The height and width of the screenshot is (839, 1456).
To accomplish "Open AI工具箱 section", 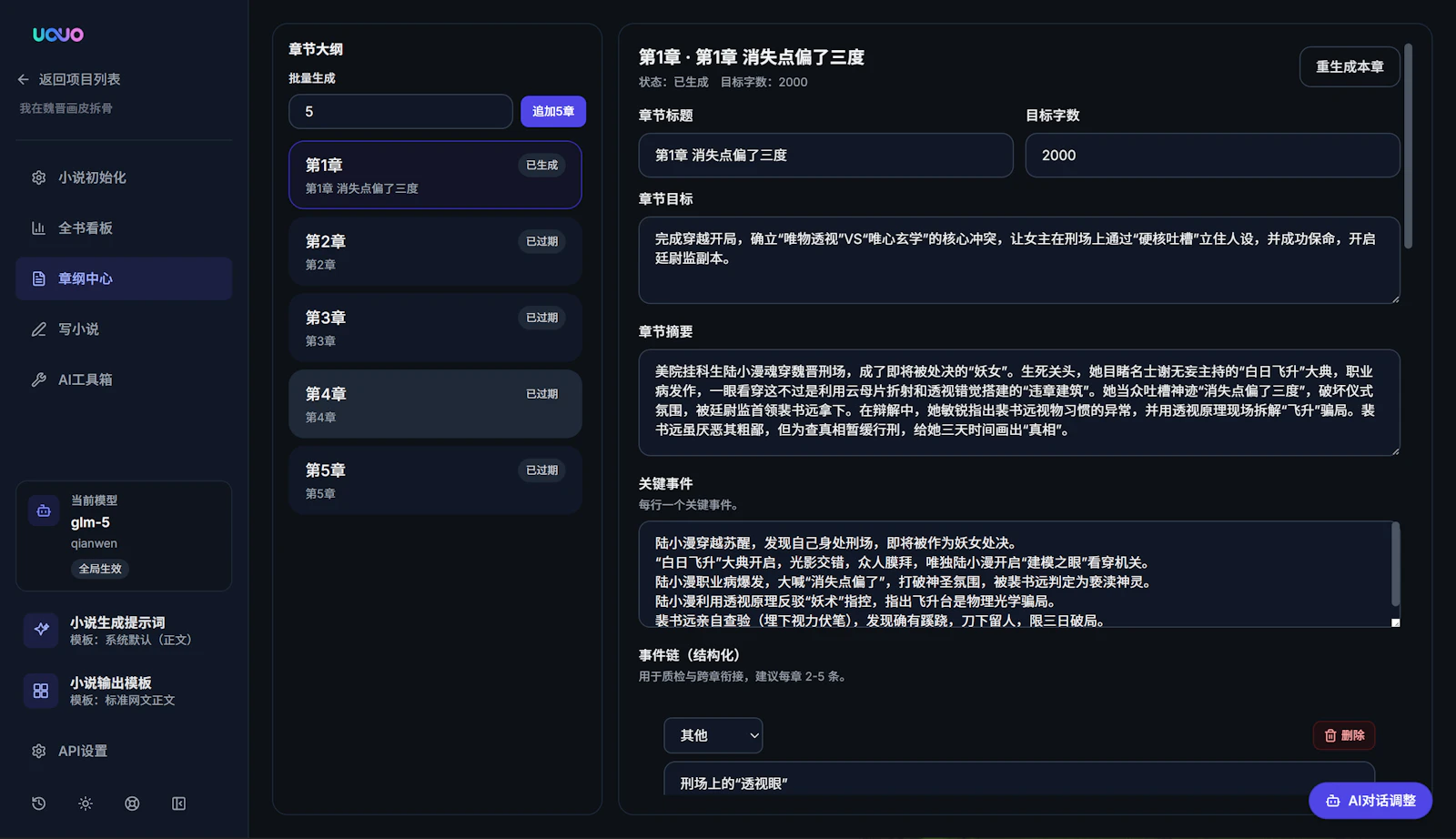I will (124, 379).
